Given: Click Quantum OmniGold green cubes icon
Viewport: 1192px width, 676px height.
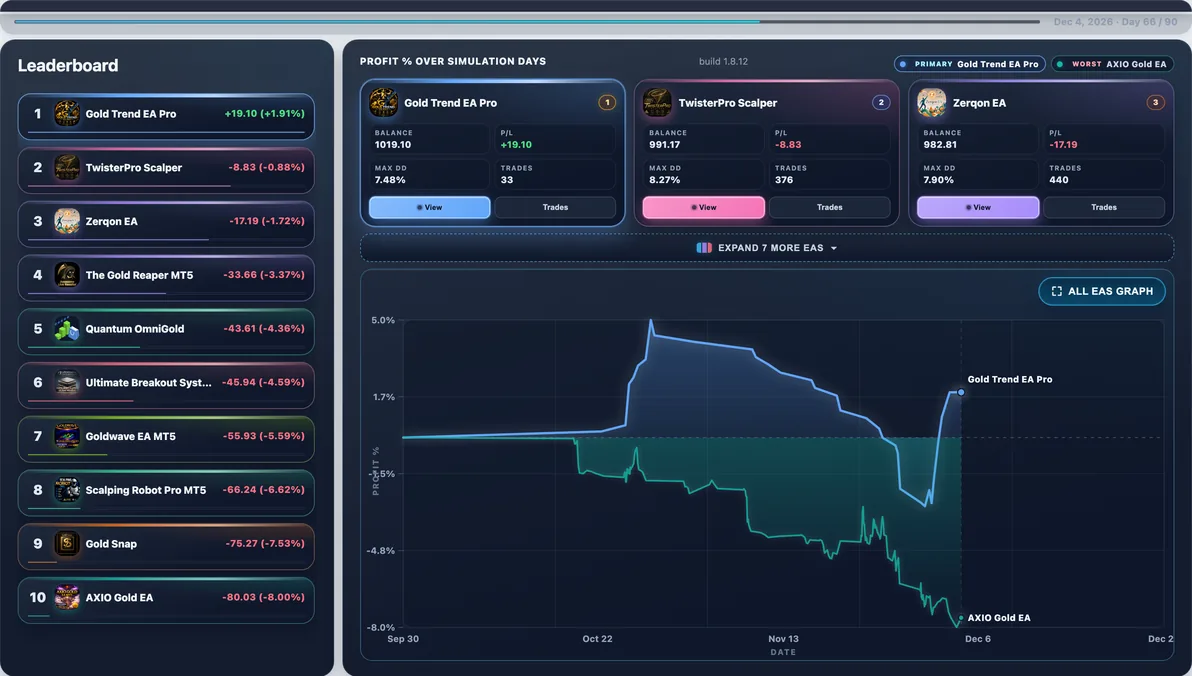Looking at the screenshot, I should coord(67,328).
